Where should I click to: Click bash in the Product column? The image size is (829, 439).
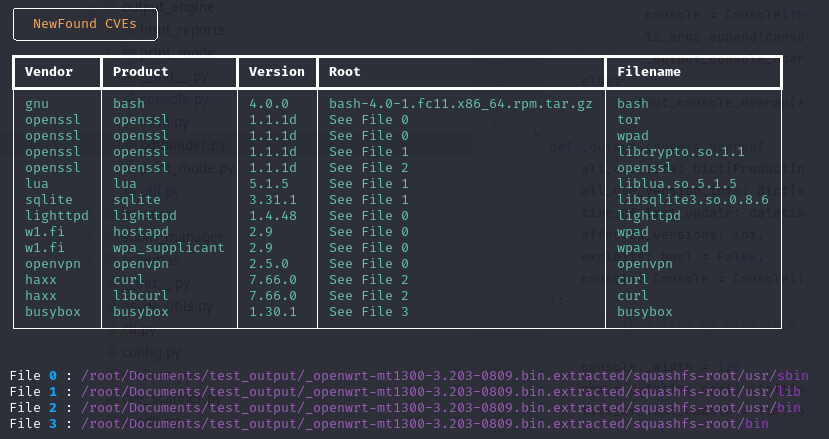pyautogui.click(x=128, y=104)
